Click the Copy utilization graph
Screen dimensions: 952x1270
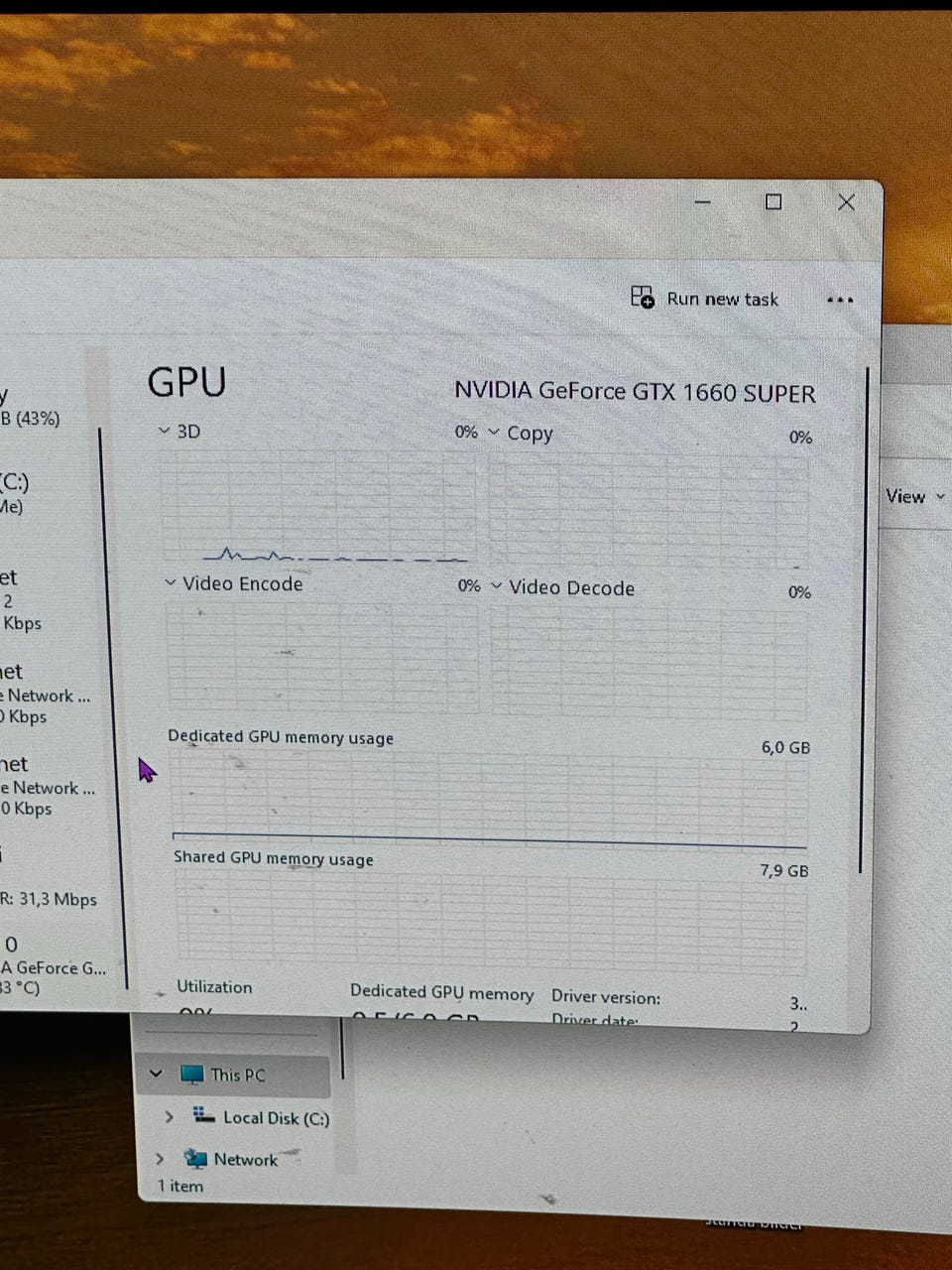(649, 511)
